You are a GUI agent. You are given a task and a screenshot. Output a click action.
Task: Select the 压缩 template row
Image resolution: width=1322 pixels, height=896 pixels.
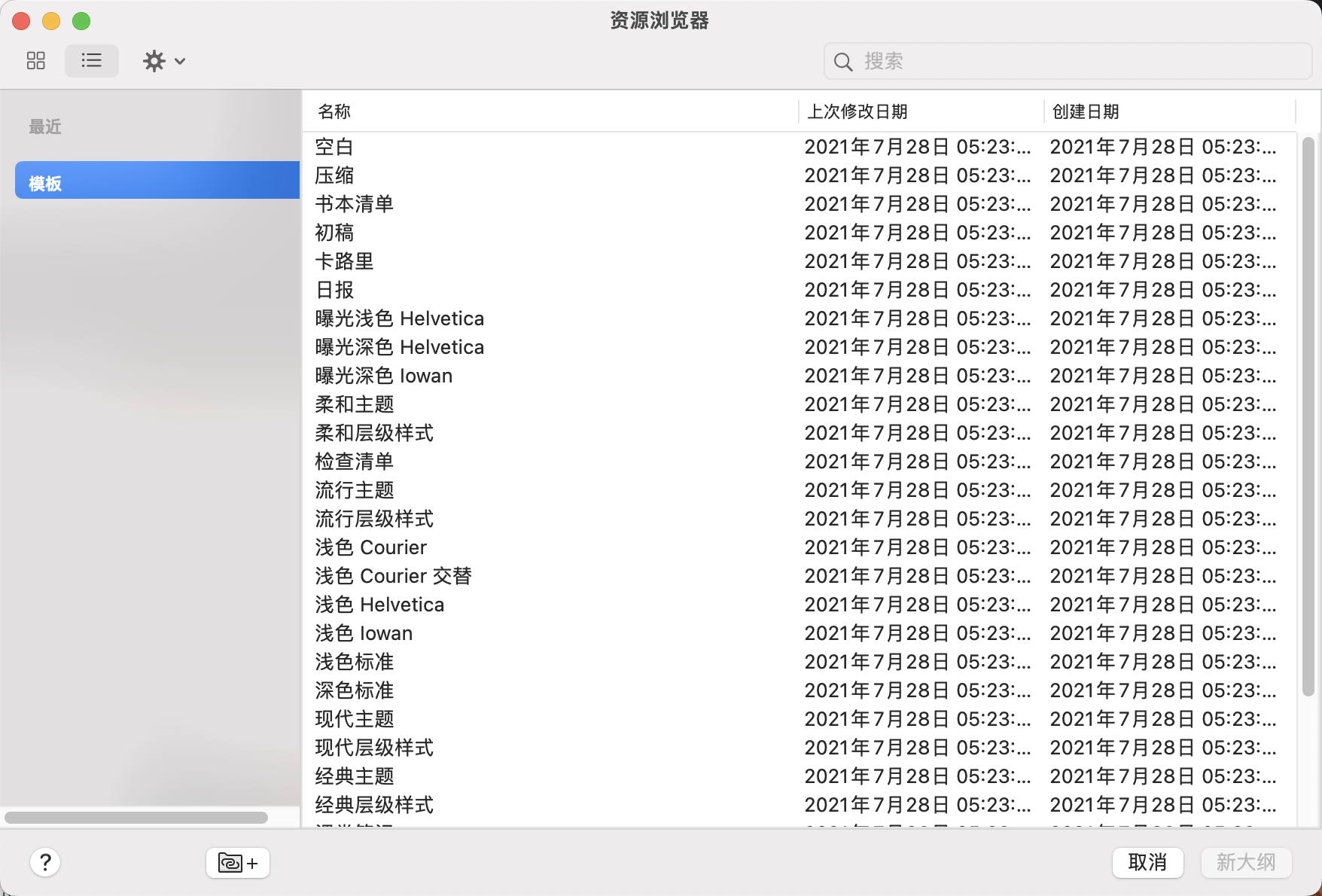800,175
